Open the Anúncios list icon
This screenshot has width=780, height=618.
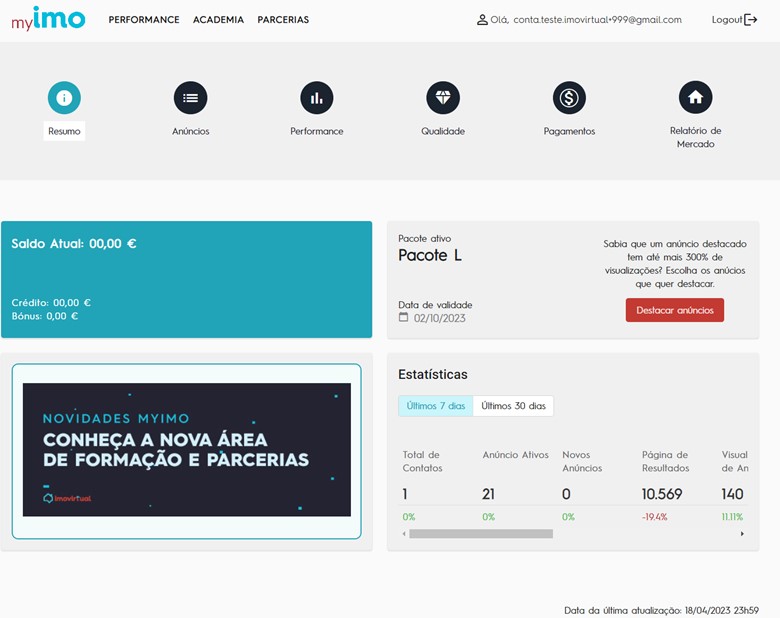[190, 98]
